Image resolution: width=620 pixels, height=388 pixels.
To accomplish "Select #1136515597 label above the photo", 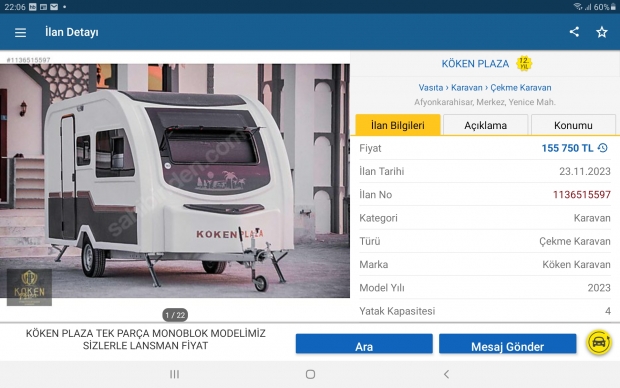I will (x=28, y=60).
